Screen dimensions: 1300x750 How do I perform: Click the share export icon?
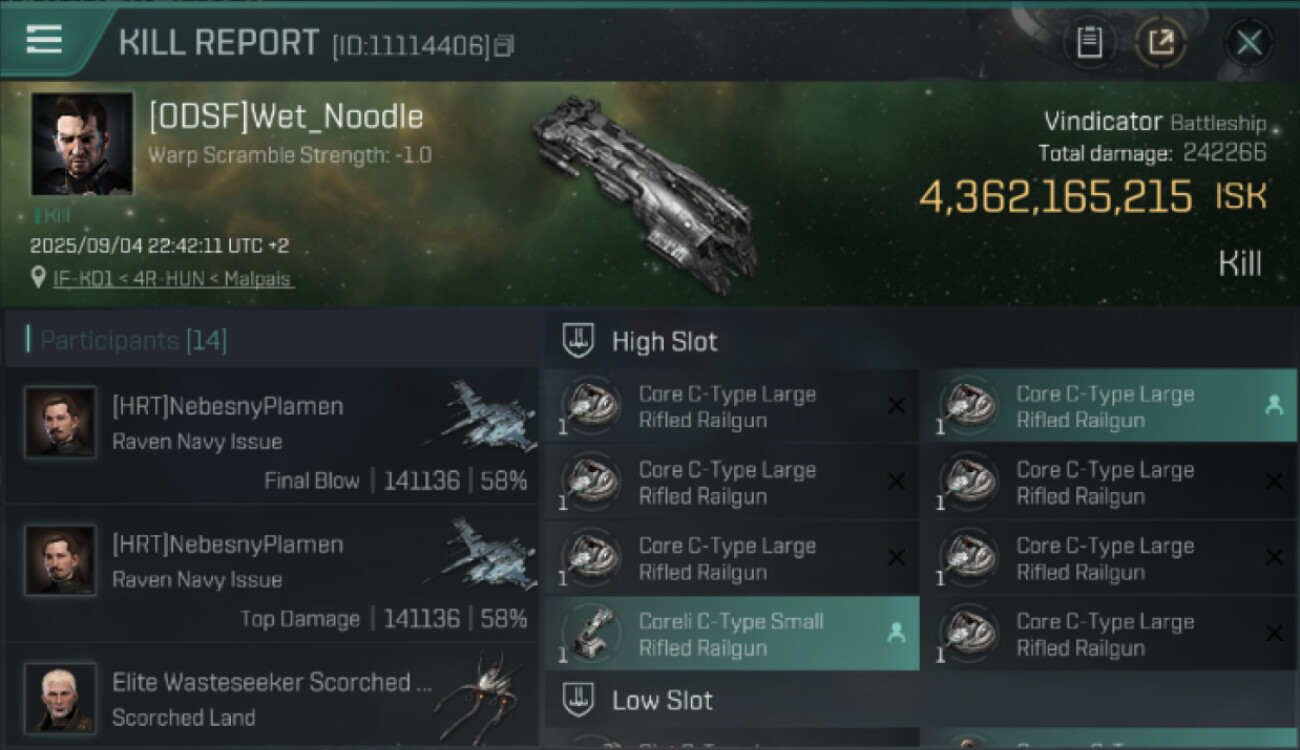[x=1161, y=42]
